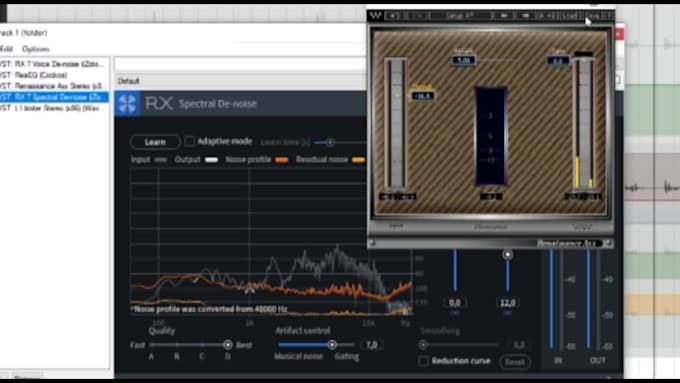Select ReaEQ (Cockos) in FX list

click(x=54, y=75)
